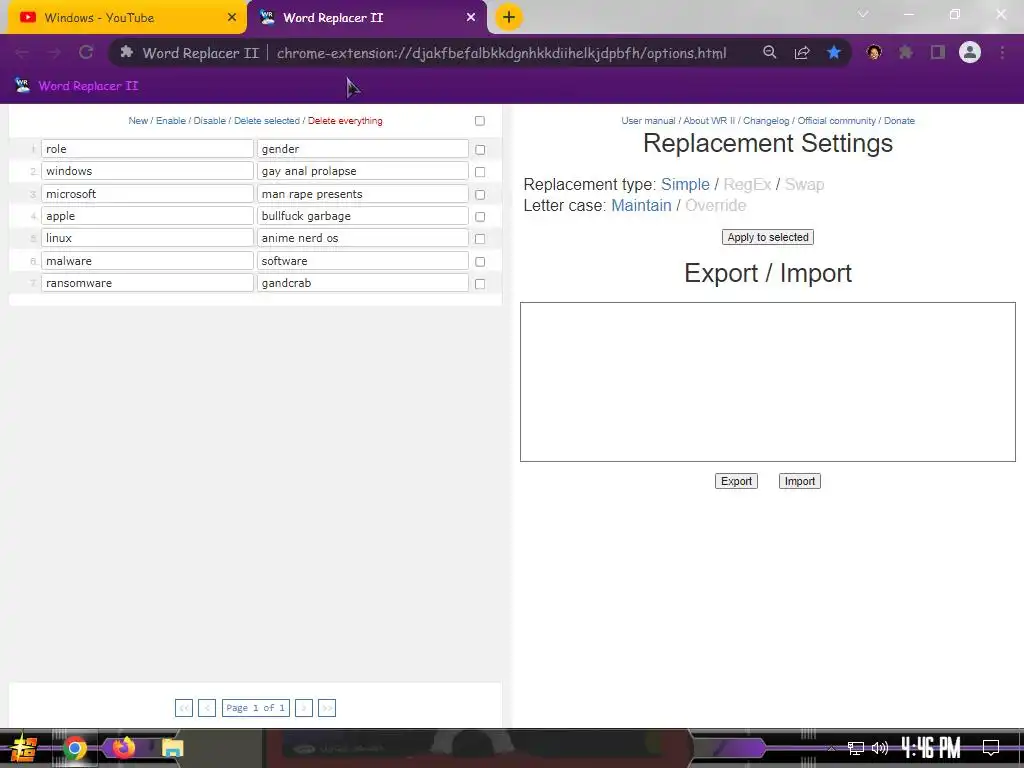Screen dimensions: 1024x768
Task: Check the box for the malware row
Action: (480, 261)
